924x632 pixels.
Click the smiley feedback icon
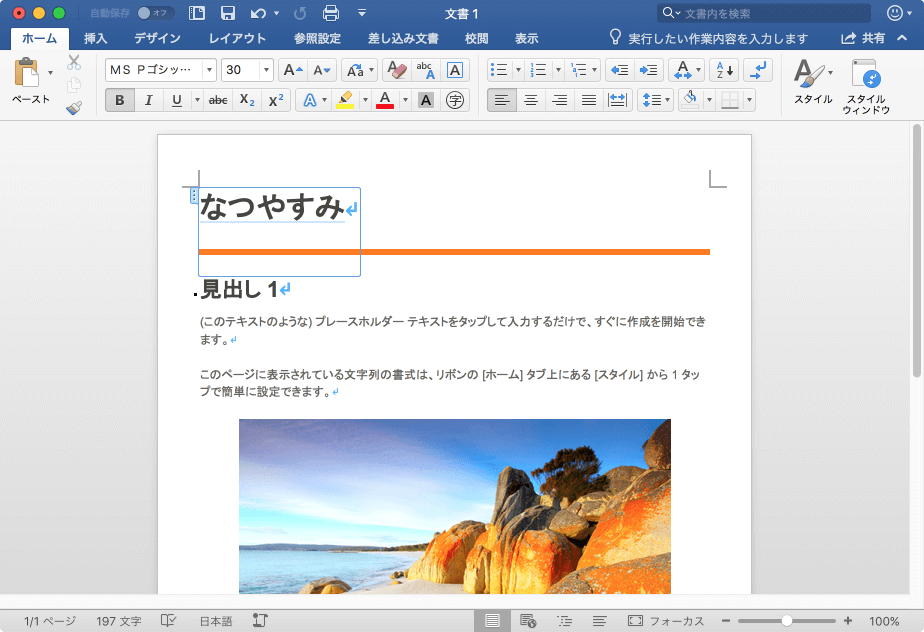pyautogui.click(x=895, y=13)
